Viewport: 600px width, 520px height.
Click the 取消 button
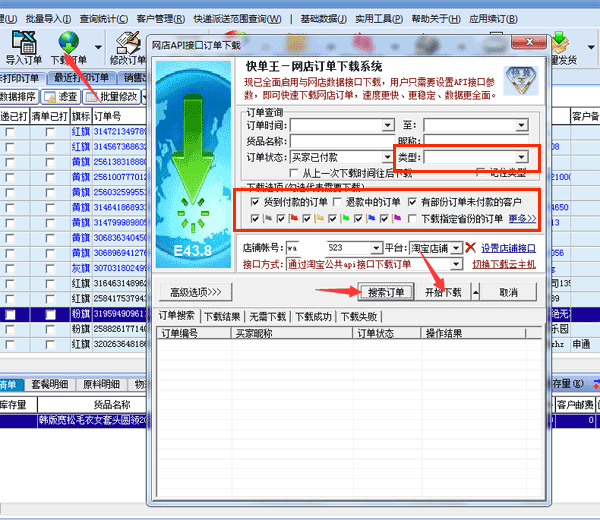(508, 292)
